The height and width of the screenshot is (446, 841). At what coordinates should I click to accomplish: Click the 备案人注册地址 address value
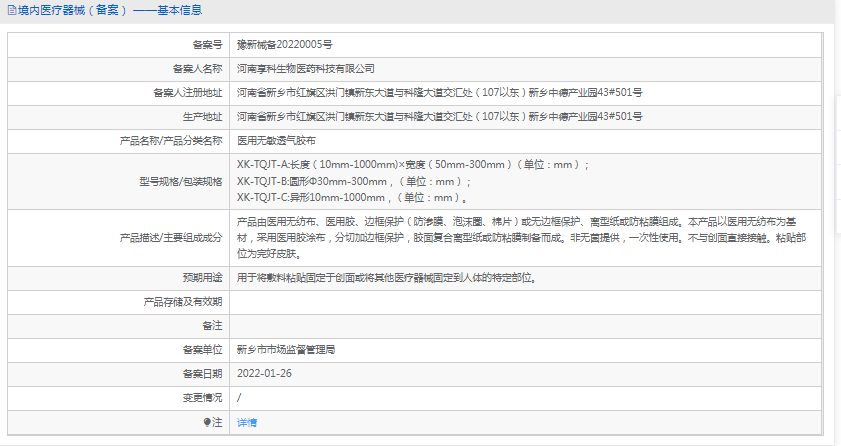[440, 92]
